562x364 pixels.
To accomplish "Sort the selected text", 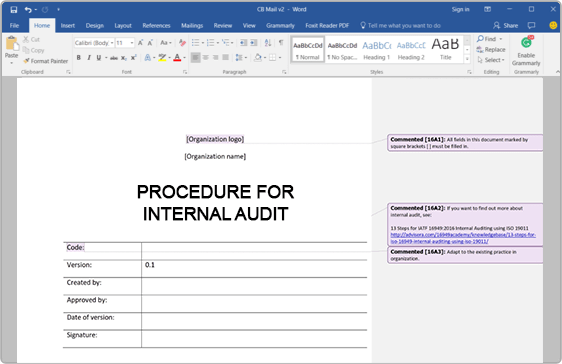I will (x=268, y=43).
